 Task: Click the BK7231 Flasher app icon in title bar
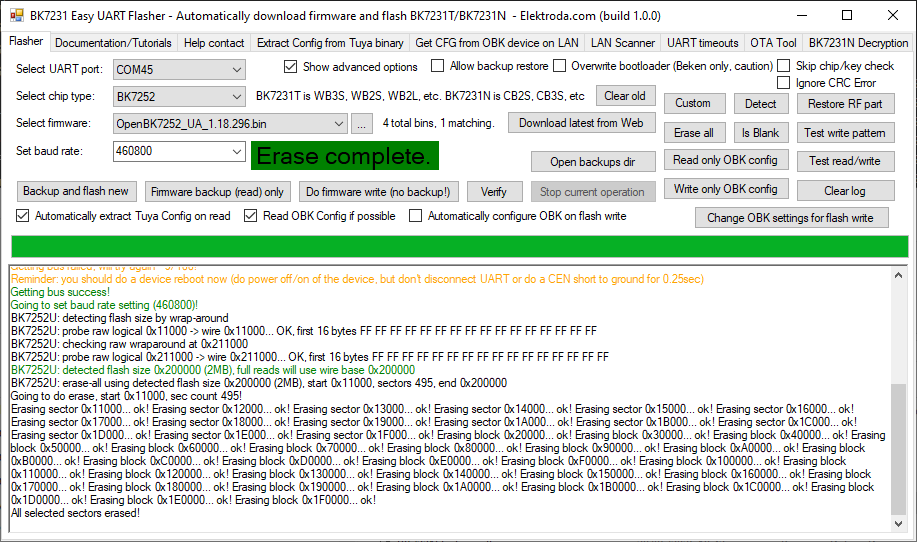point(17,16)
